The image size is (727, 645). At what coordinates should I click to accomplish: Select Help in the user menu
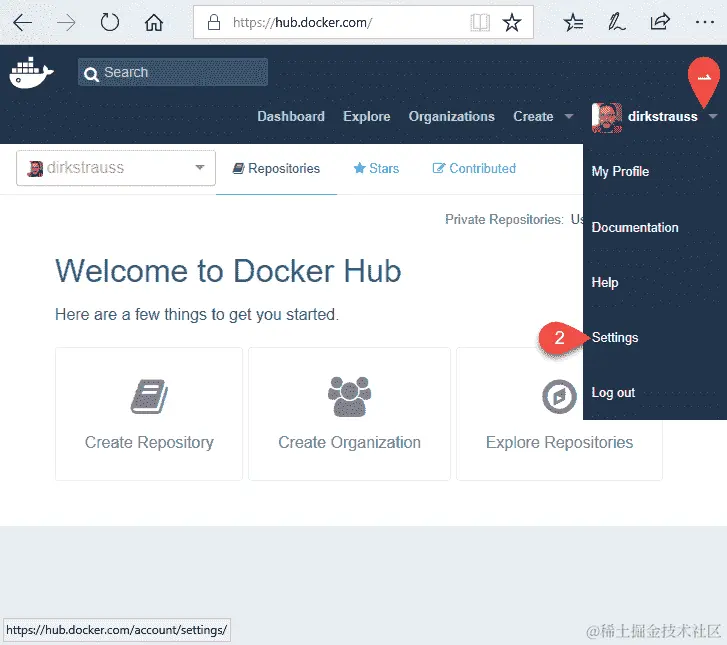[605, 282]
